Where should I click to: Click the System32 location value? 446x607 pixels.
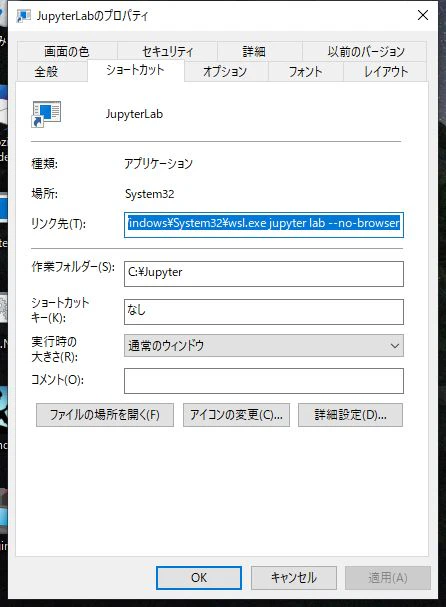tap(149, 194)
